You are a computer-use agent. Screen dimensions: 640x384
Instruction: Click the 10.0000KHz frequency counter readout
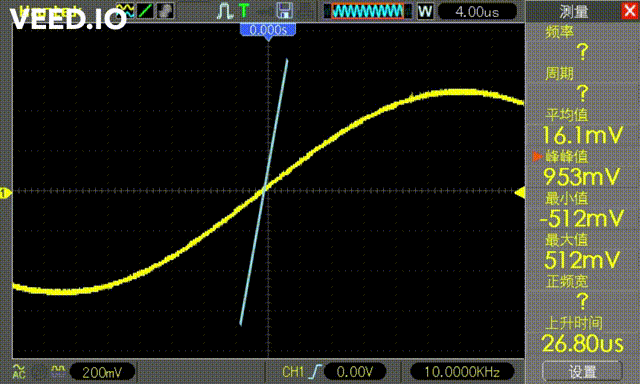(x=462, y=372)
